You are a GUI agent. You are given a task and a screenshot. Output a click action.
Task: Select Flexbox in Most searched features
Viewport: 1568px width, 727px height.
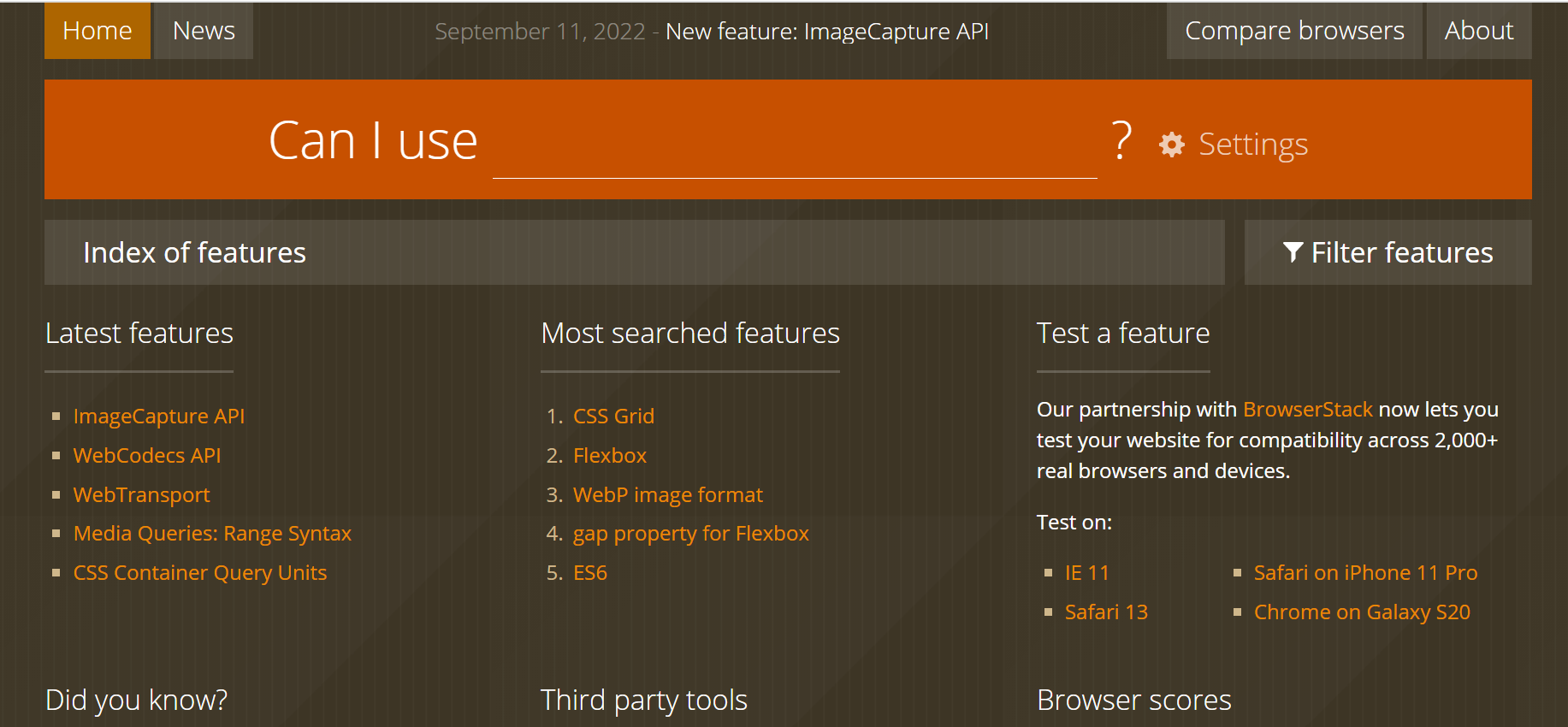tap(610, 456)
